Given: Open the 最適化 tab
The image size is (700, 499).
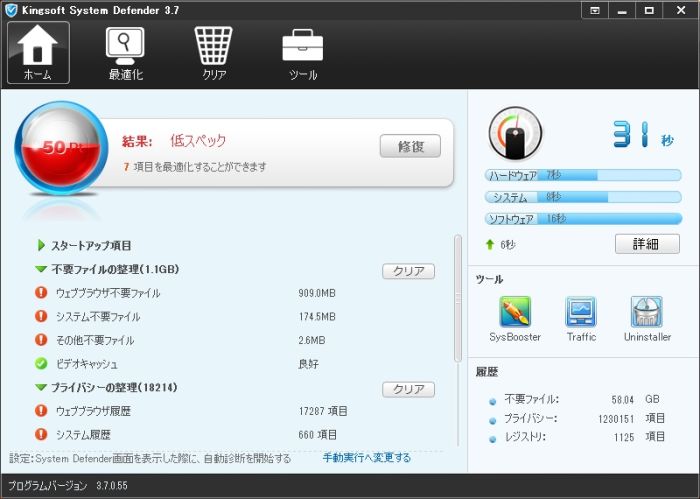Looking at the screenshot, I should pos(126,53).
